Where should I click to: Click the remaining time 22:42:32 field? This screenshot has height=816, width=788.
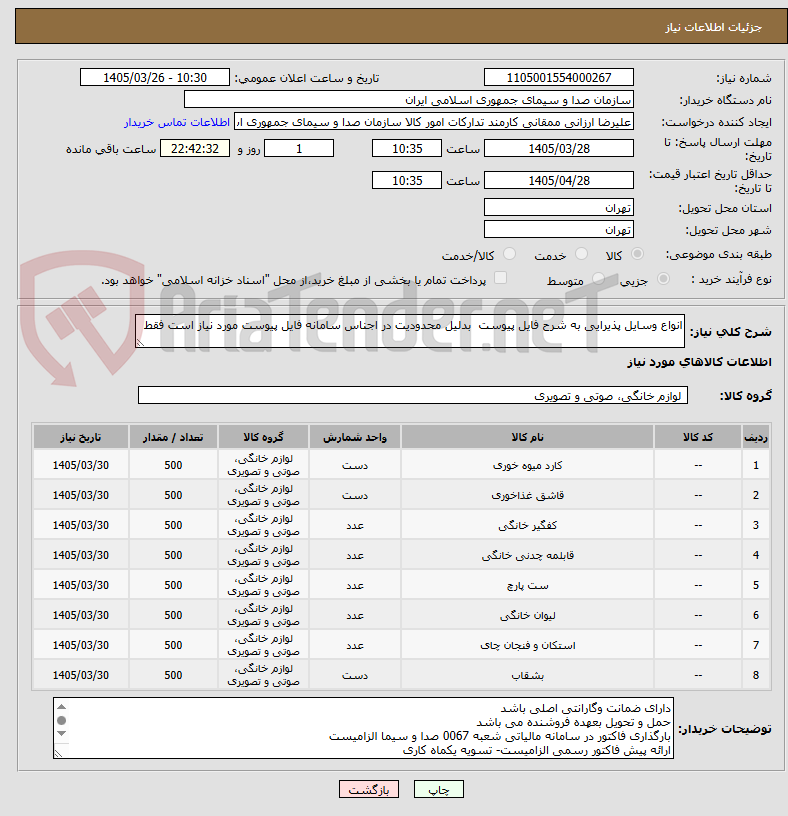(x=195, y=149)
